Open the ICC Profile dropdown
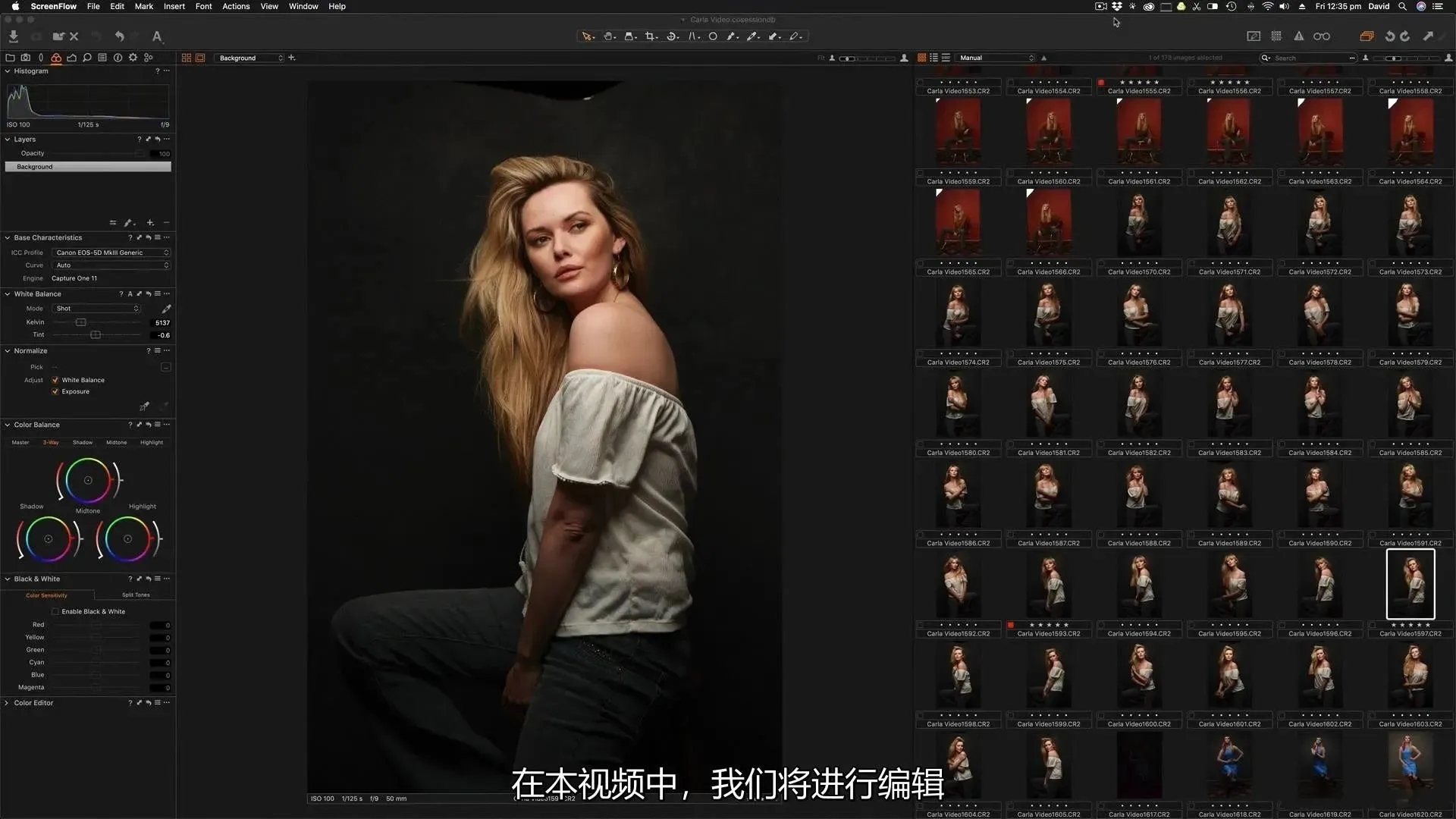 111,253
